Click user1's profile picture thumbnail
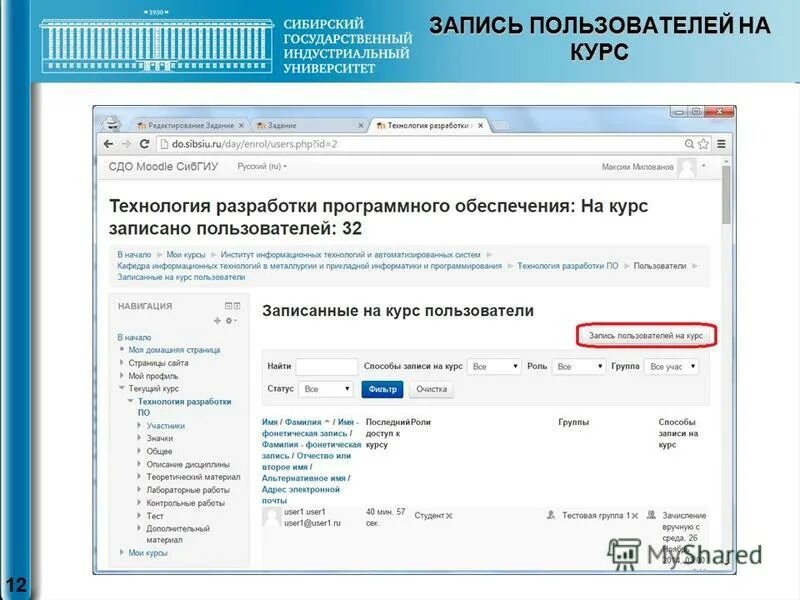The height and width of the screenshot is (600, 800). point(270,517)
